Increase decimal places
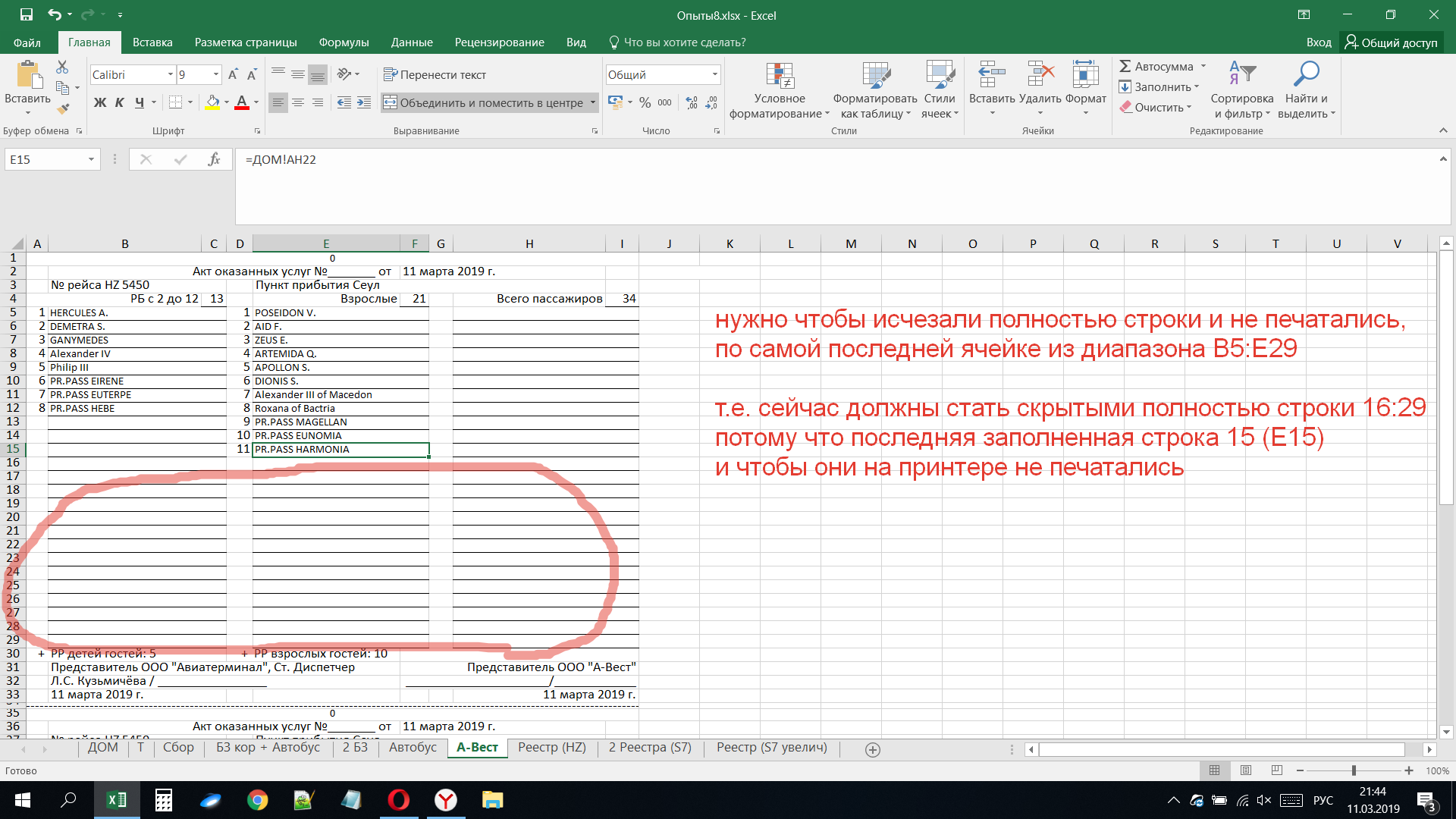 click(x=692, y=102)
